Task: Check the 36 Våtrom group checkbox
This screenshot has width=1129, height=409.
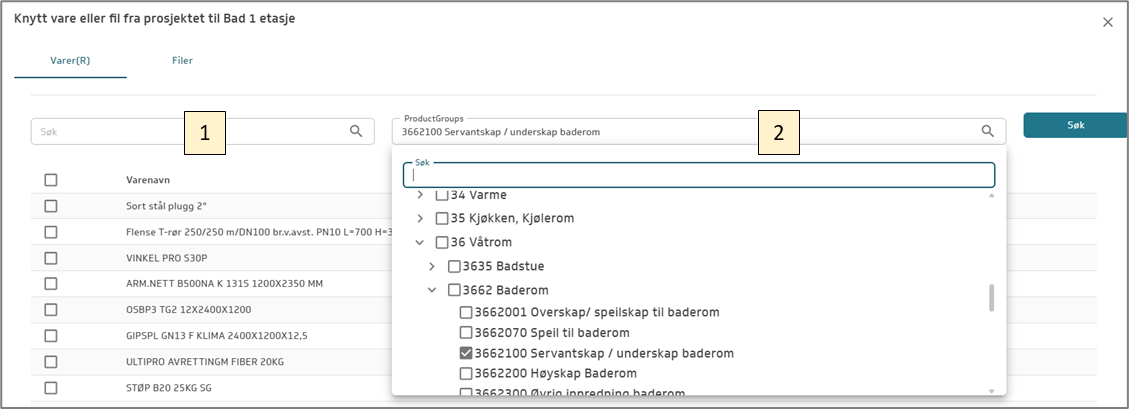Action: point(442,242)
